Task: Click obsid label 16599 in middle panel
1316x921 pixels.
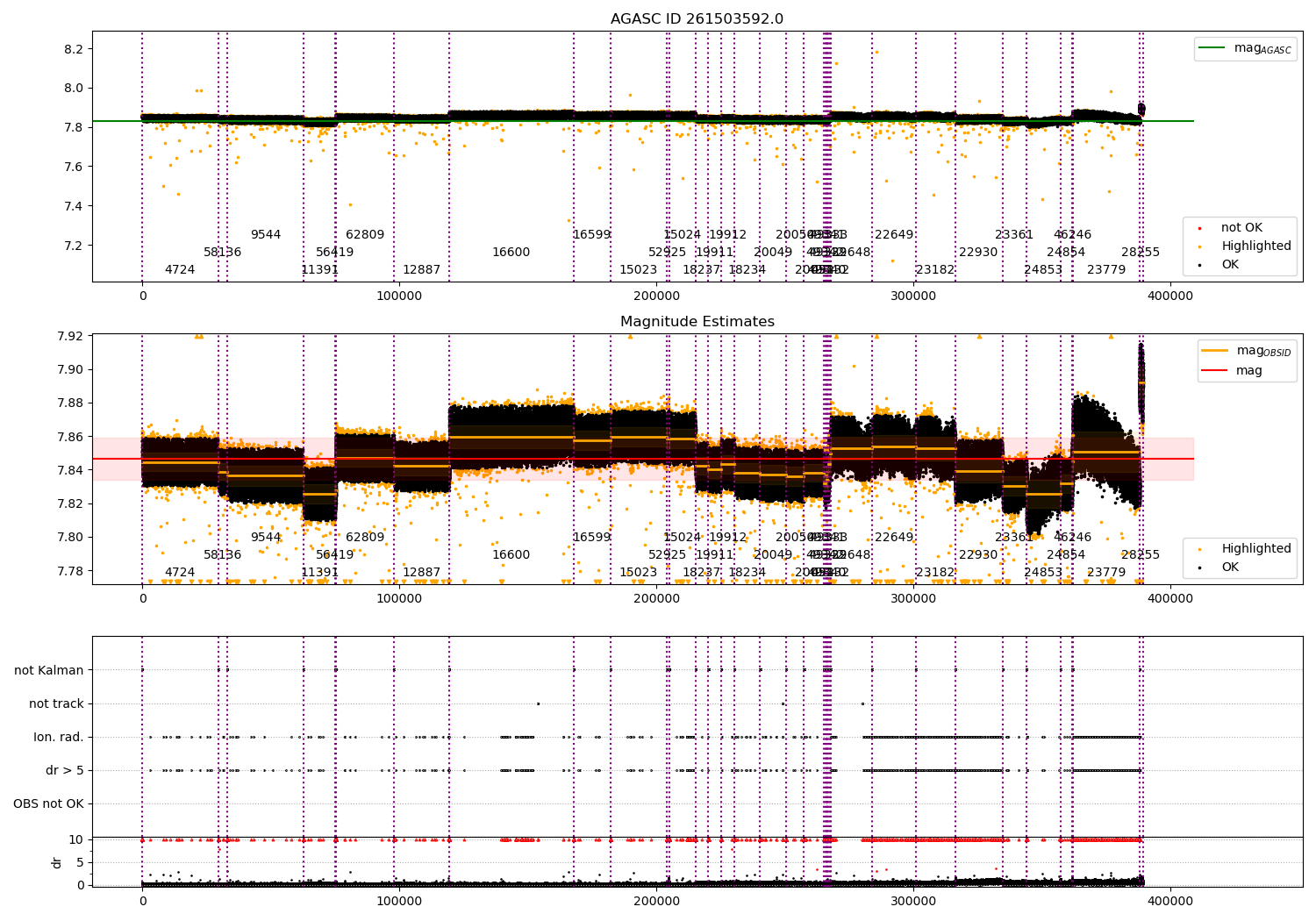Action: tap(591, 538)
